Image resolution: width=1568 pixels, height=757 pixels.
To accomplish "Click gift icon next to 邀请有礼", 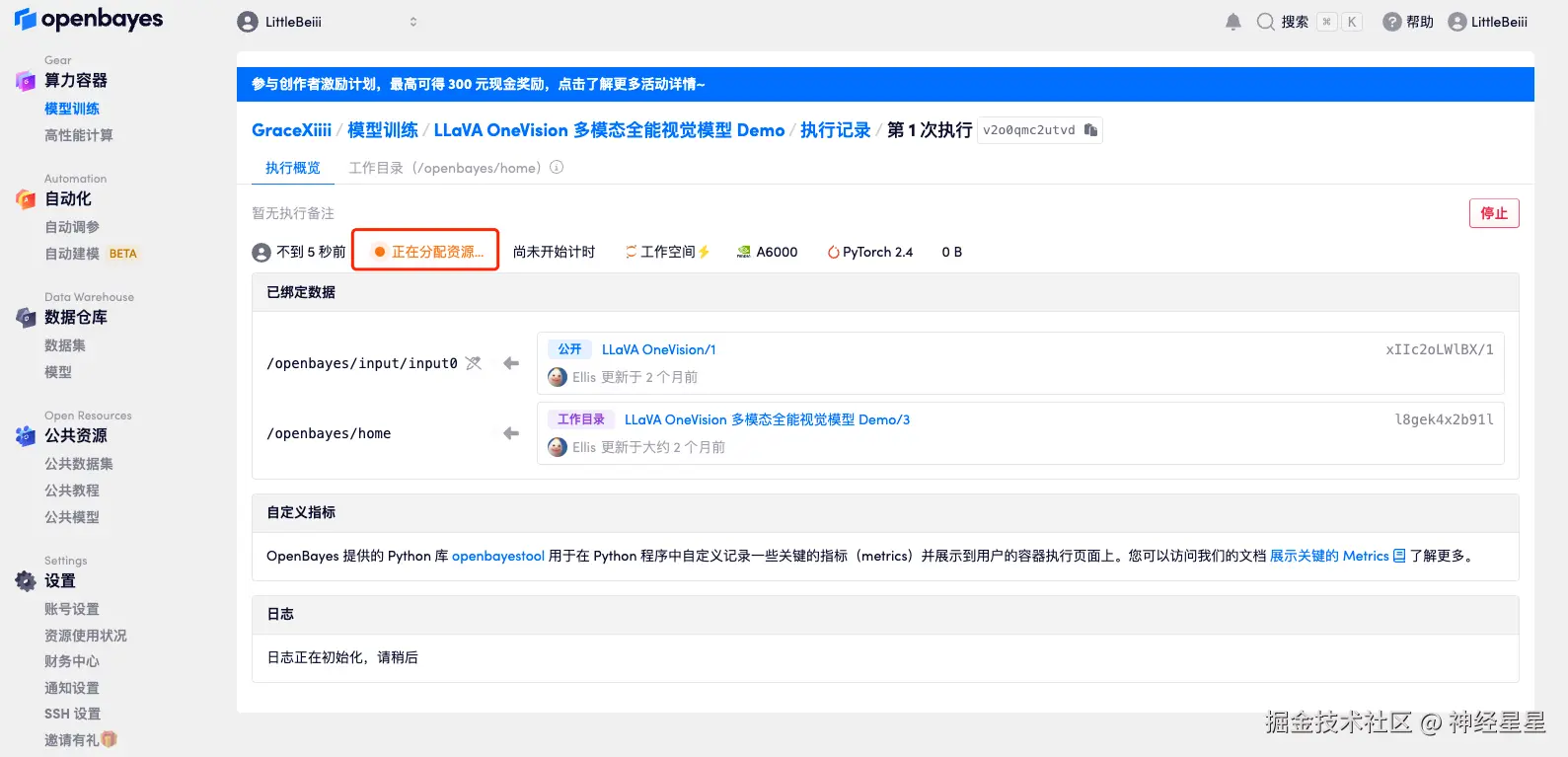I will [110, 739].
